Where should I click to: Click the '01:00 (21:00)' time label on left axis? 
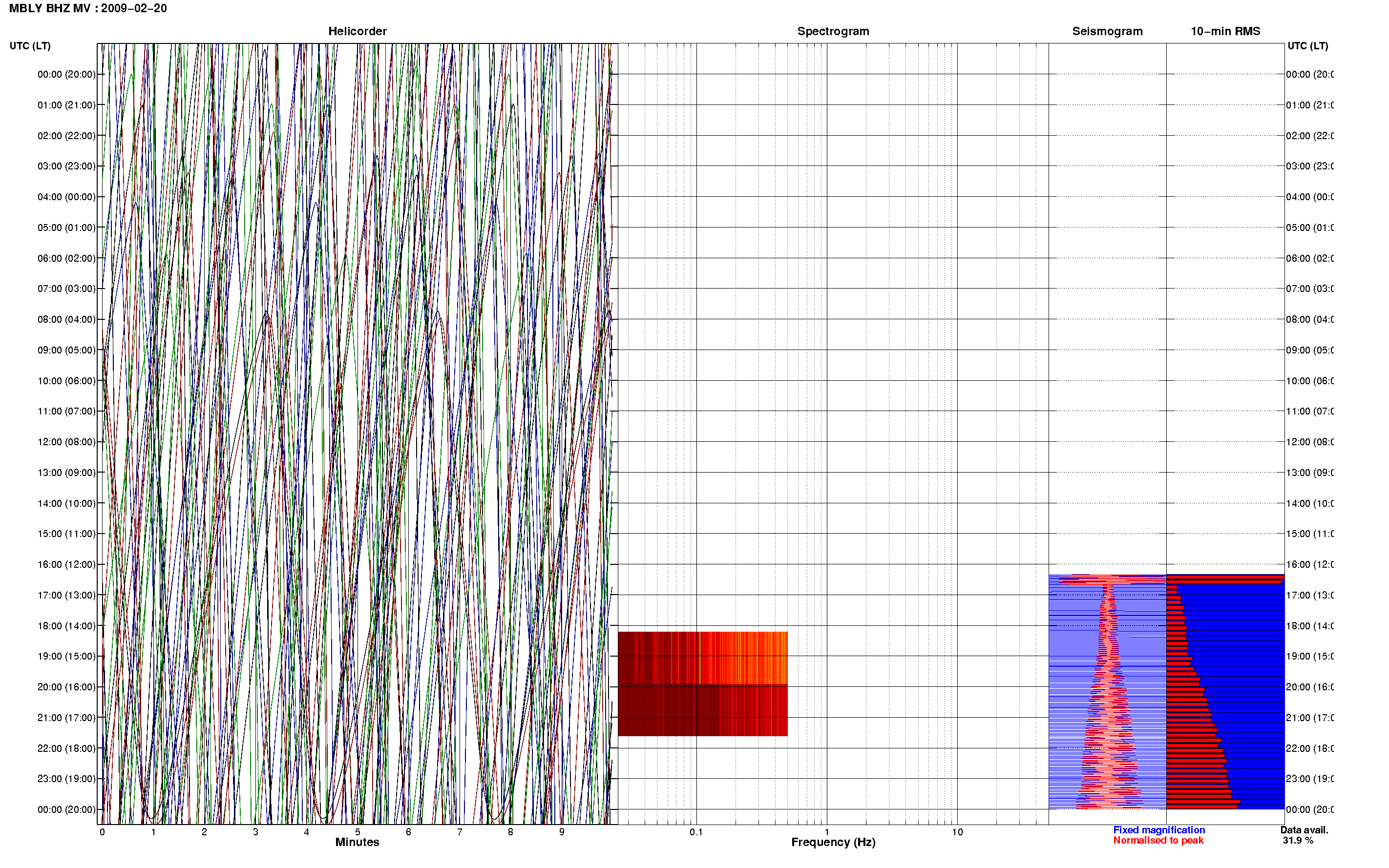point(66,105)
